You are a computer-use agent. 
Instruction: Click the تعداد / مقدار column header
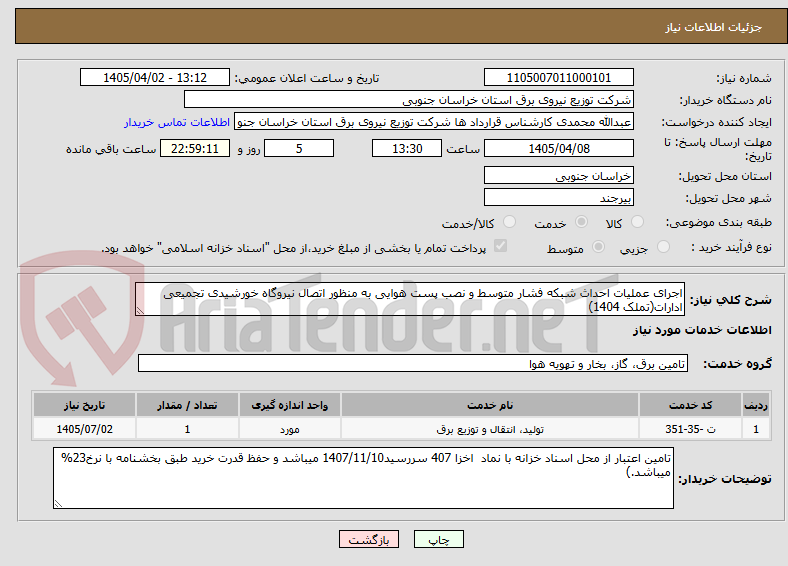(187, 405)
